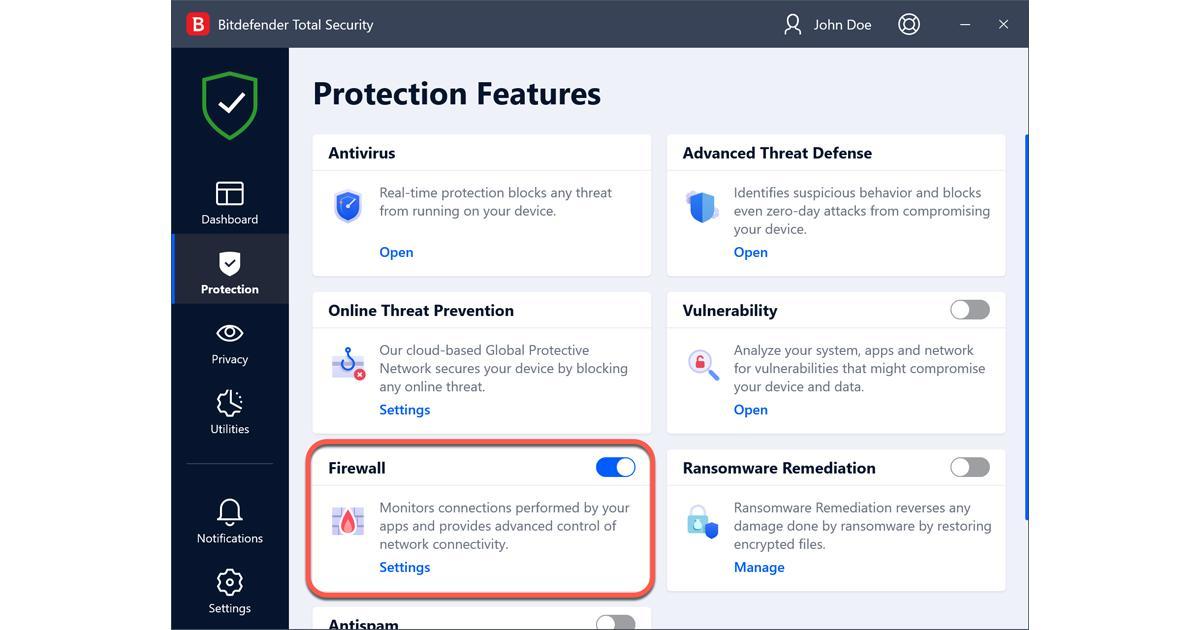Click the Bitdefender red B logo
The height and width of the screenshot is (630, 1200).
(198, 24)
